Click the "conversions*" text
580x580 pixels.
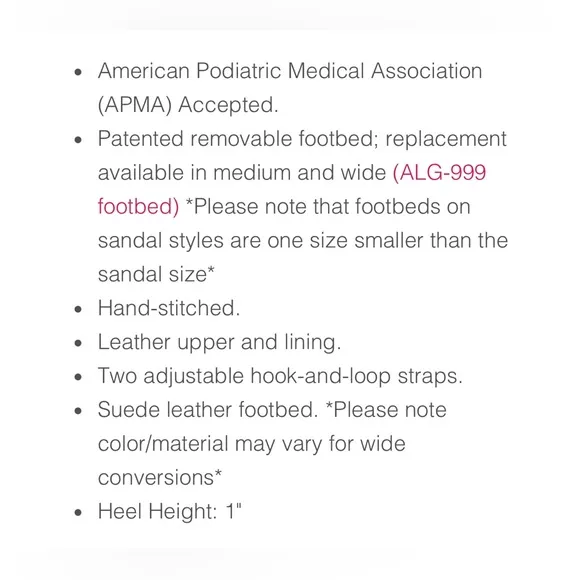(160, 478)
